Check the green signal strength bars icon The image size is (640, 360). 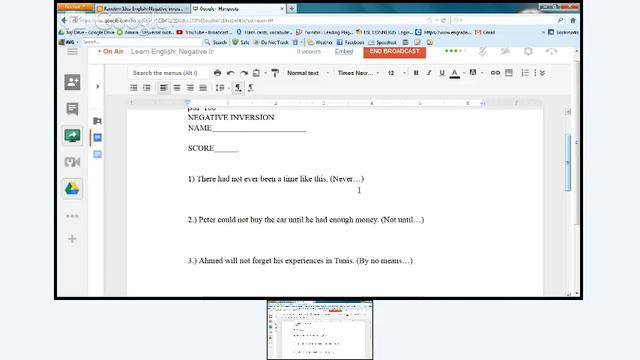tap(455, 51)
